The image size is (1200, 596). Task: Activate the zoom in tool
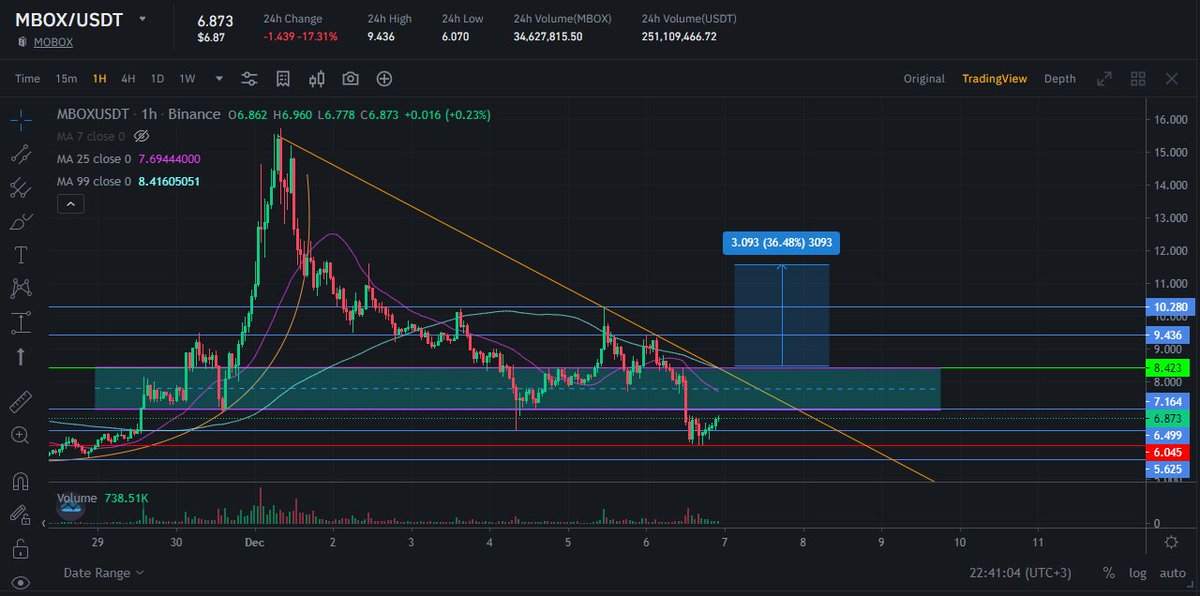point(20,435)
